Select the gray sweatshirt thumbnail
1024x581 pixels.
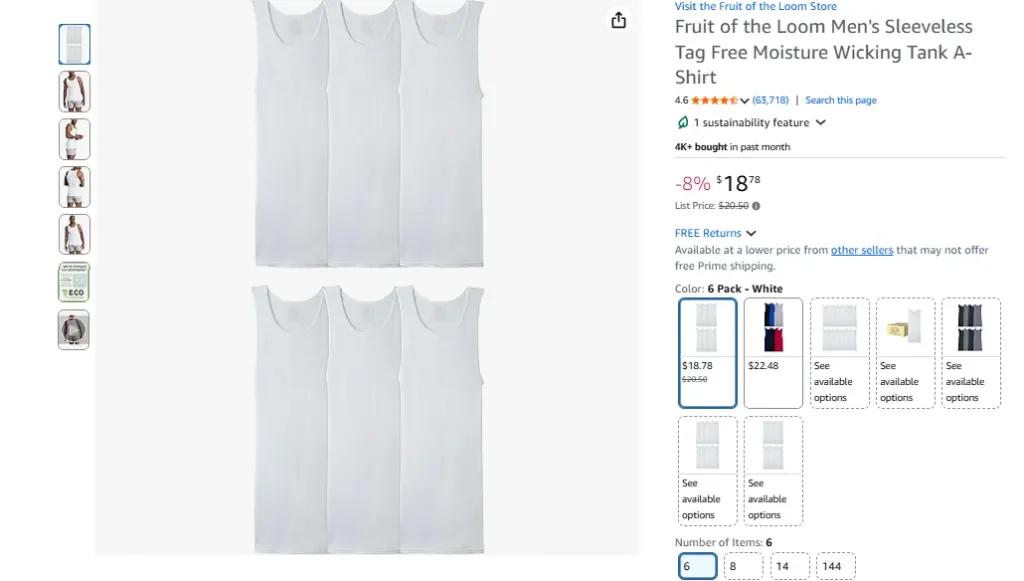(74, 329)
